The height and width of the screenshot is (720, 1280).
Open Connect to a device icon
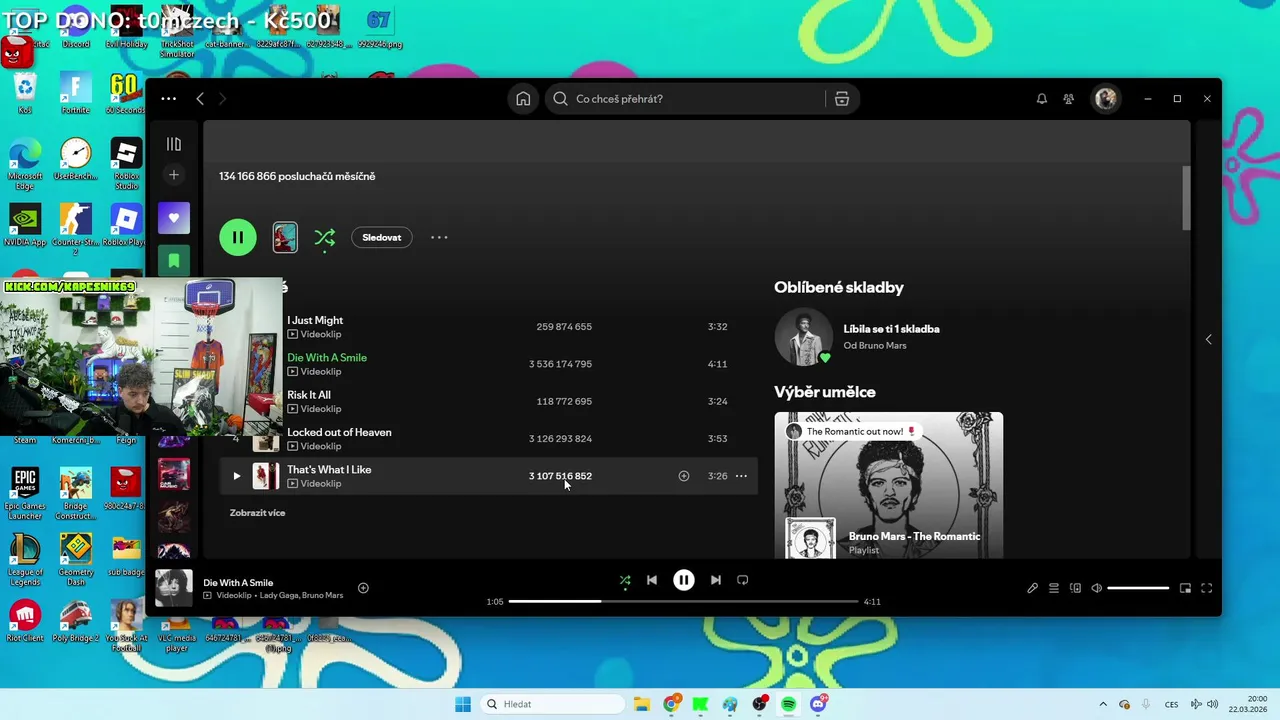point(1076,588)
